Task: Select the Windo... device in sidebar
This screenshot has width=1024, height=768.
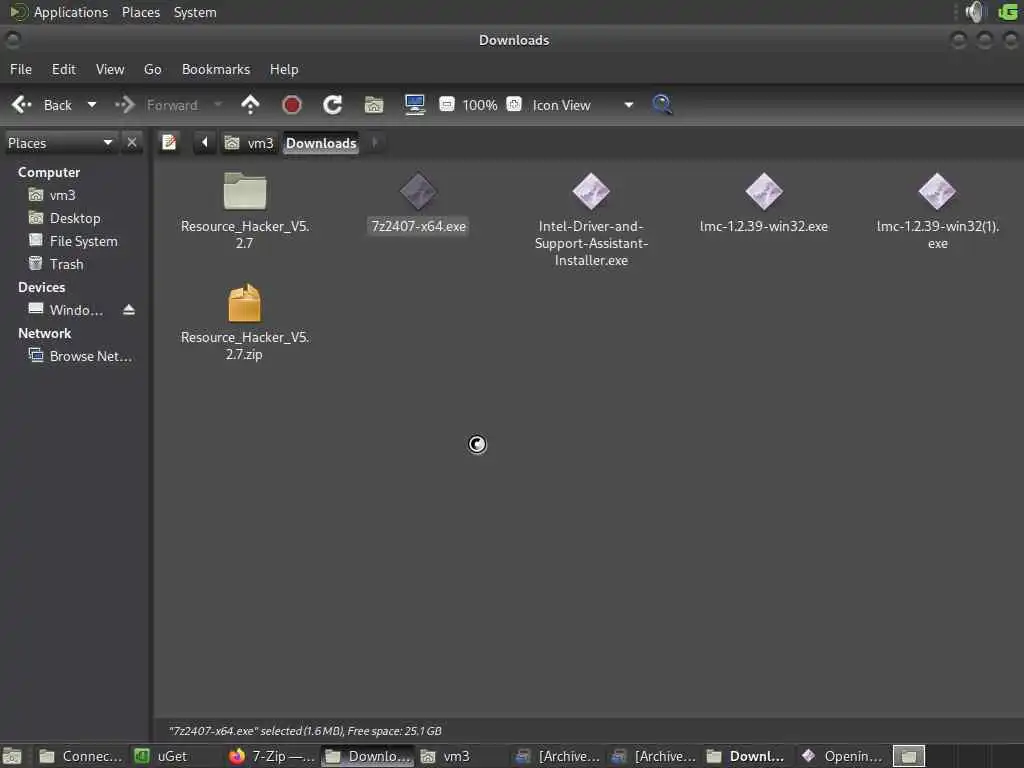Action: point(65,310)
